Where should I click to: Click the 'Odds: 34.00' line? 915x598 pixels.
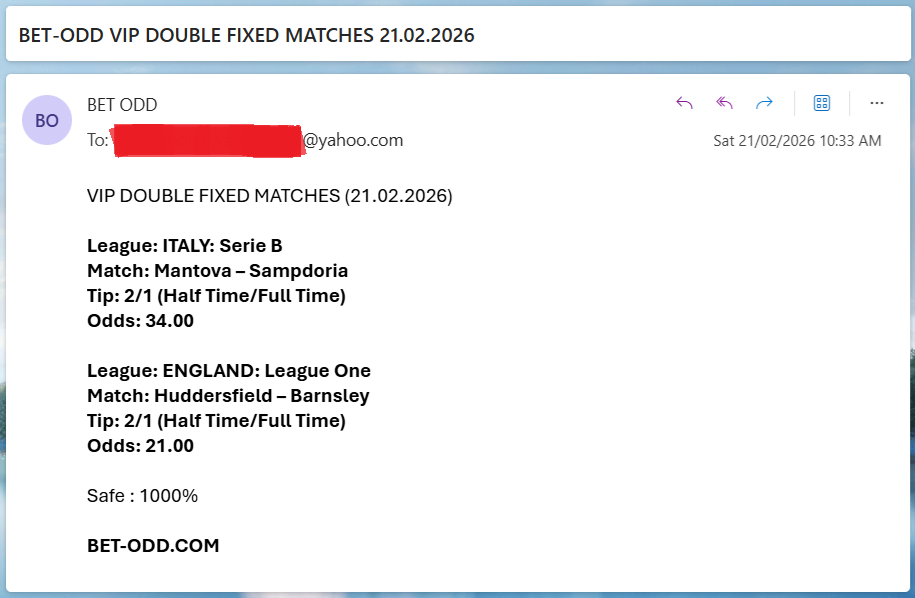[141, 321]
